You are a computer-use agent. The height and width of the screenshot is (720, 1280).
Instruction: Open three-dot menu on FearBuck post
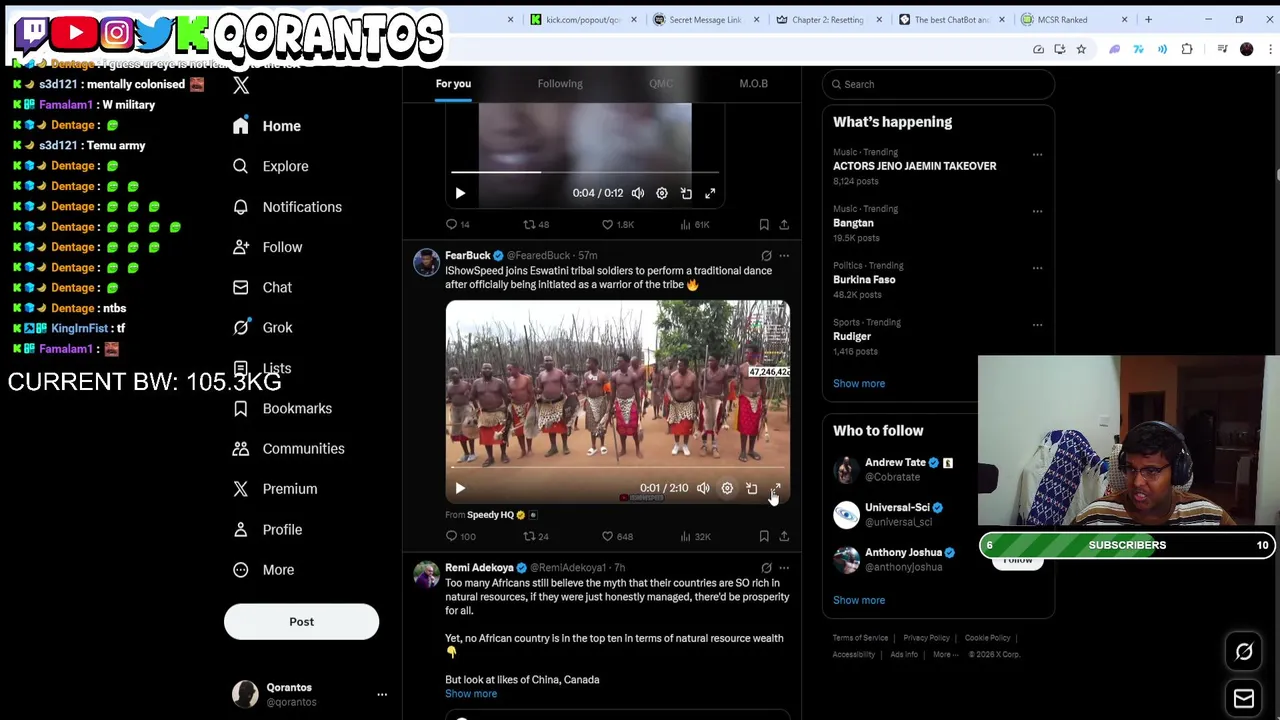pyautogui.click(x=784, y=256)
